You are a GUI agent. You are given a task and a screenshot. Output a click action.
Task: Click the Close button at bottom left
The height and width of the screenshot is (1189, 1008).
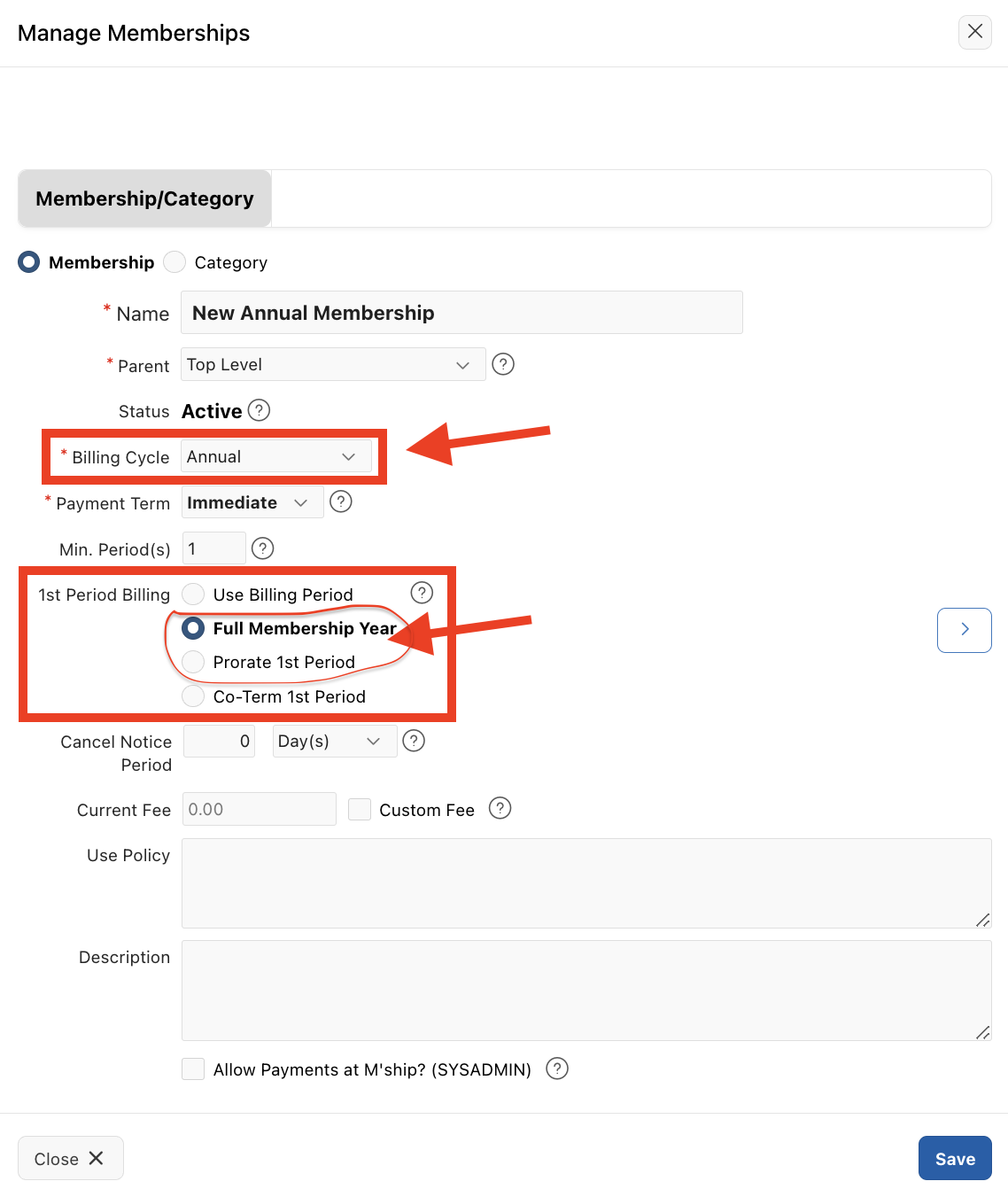pyautogui.click(x=70, y=1158)
